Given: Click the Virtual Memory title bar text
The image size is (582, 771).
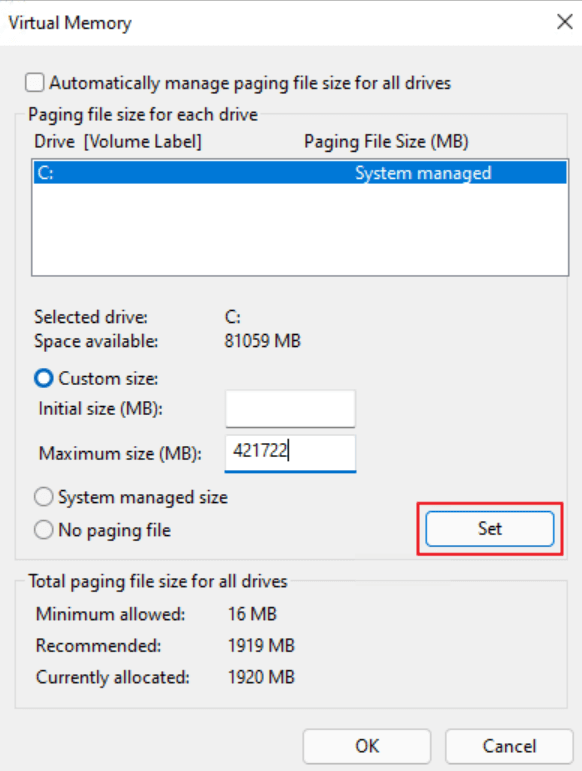Looking at the screenshot, I should [x=70, y=23].
